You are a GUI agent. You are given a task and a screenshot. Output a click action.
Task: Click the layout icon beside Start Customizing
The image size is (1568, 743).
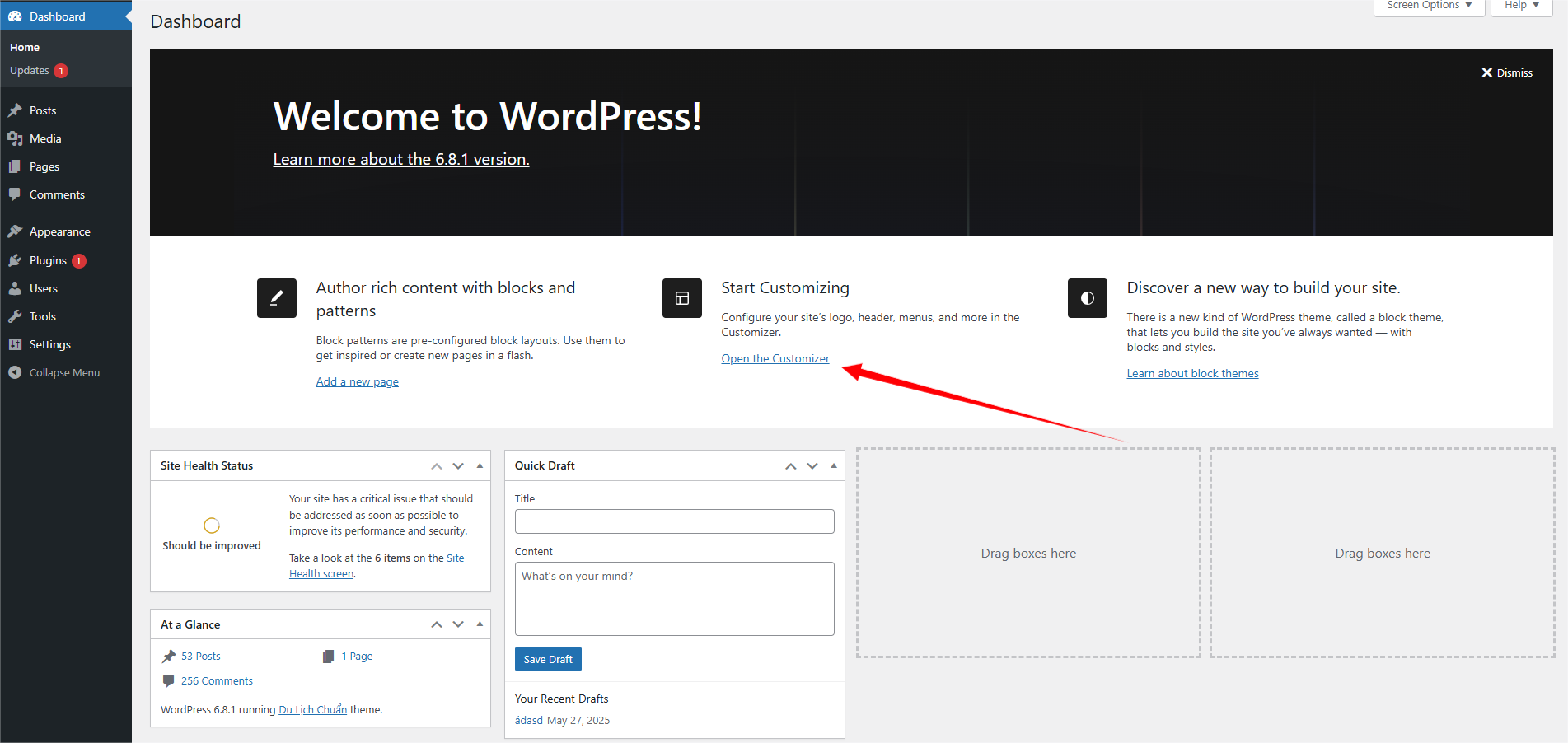point(681,298)
